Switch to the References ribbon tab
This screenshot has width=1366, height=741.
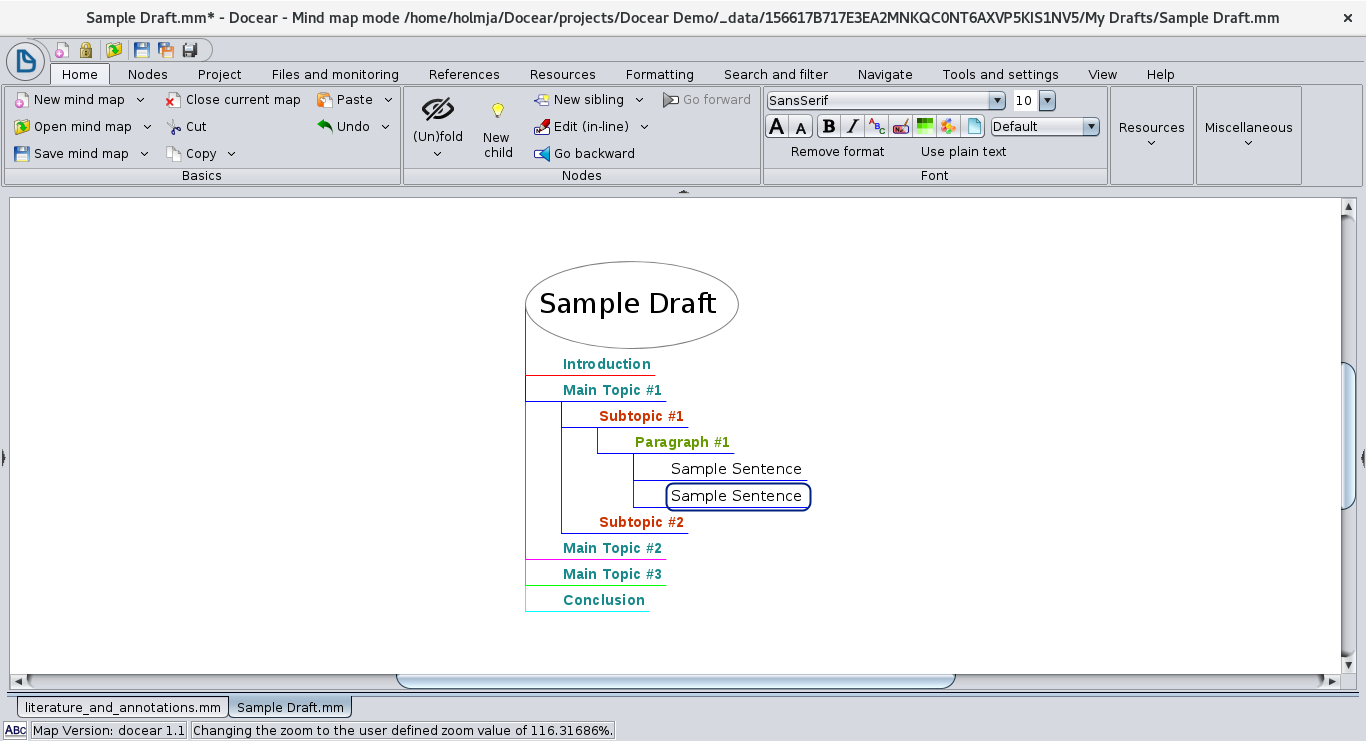464,74
